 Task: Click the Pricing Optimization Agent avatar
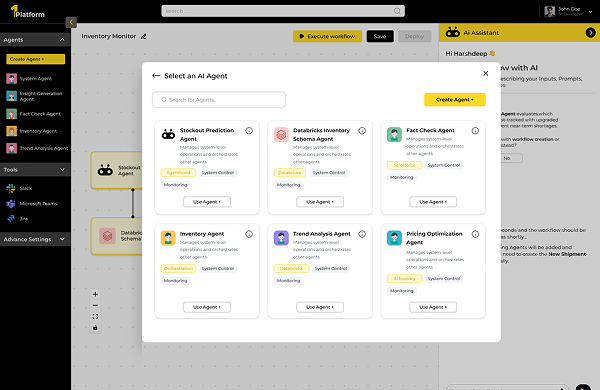pyautogui.click(x=394, y=238)
